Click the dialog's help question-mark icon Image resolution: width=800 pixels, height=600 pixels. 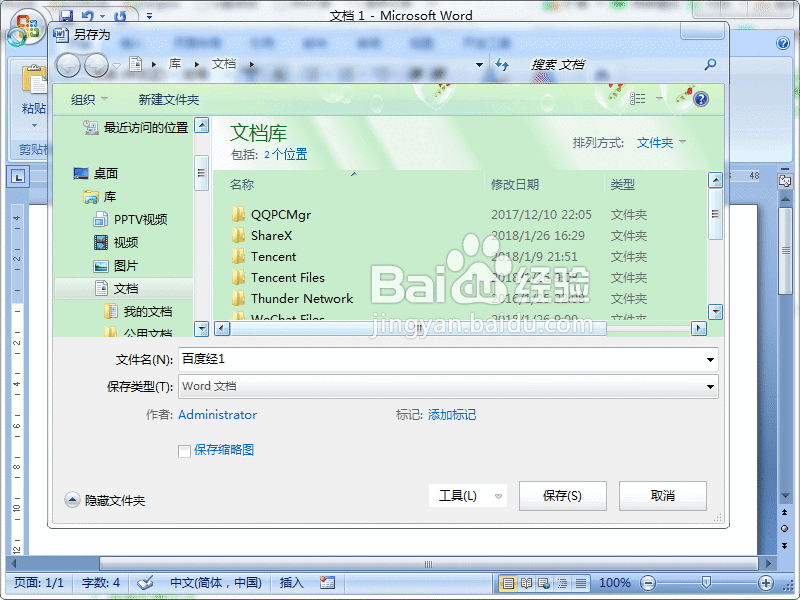coord(701,99)
